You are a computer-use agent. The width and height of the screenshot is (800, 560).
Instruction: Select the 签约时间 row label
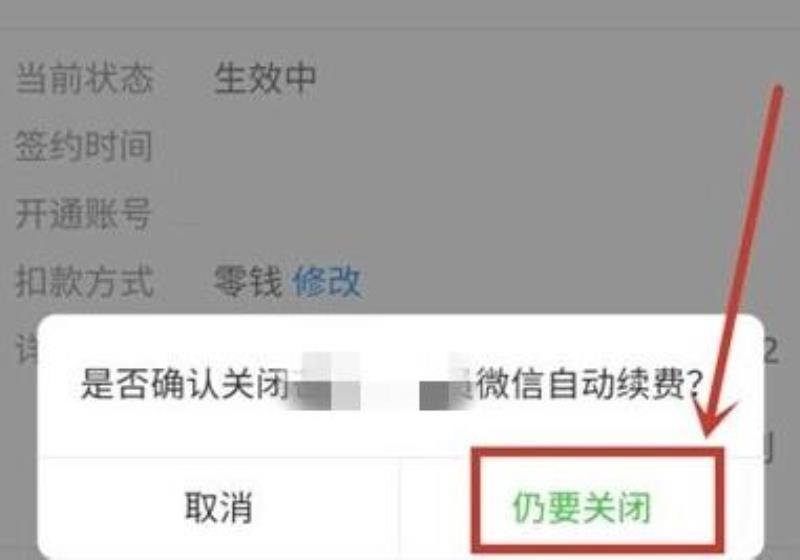(x=84, y=146)
